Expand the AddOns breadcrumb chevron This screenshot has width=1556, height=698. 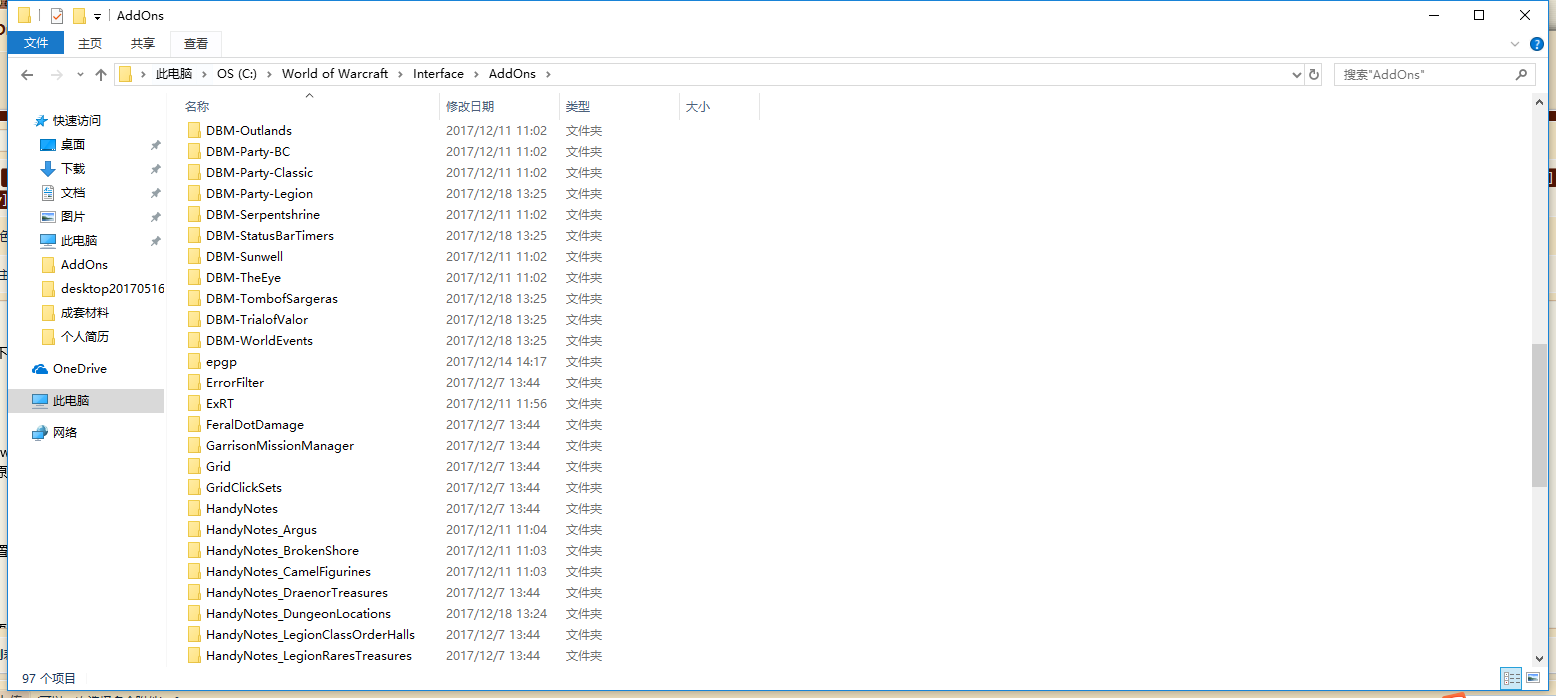tap(548, 74)
